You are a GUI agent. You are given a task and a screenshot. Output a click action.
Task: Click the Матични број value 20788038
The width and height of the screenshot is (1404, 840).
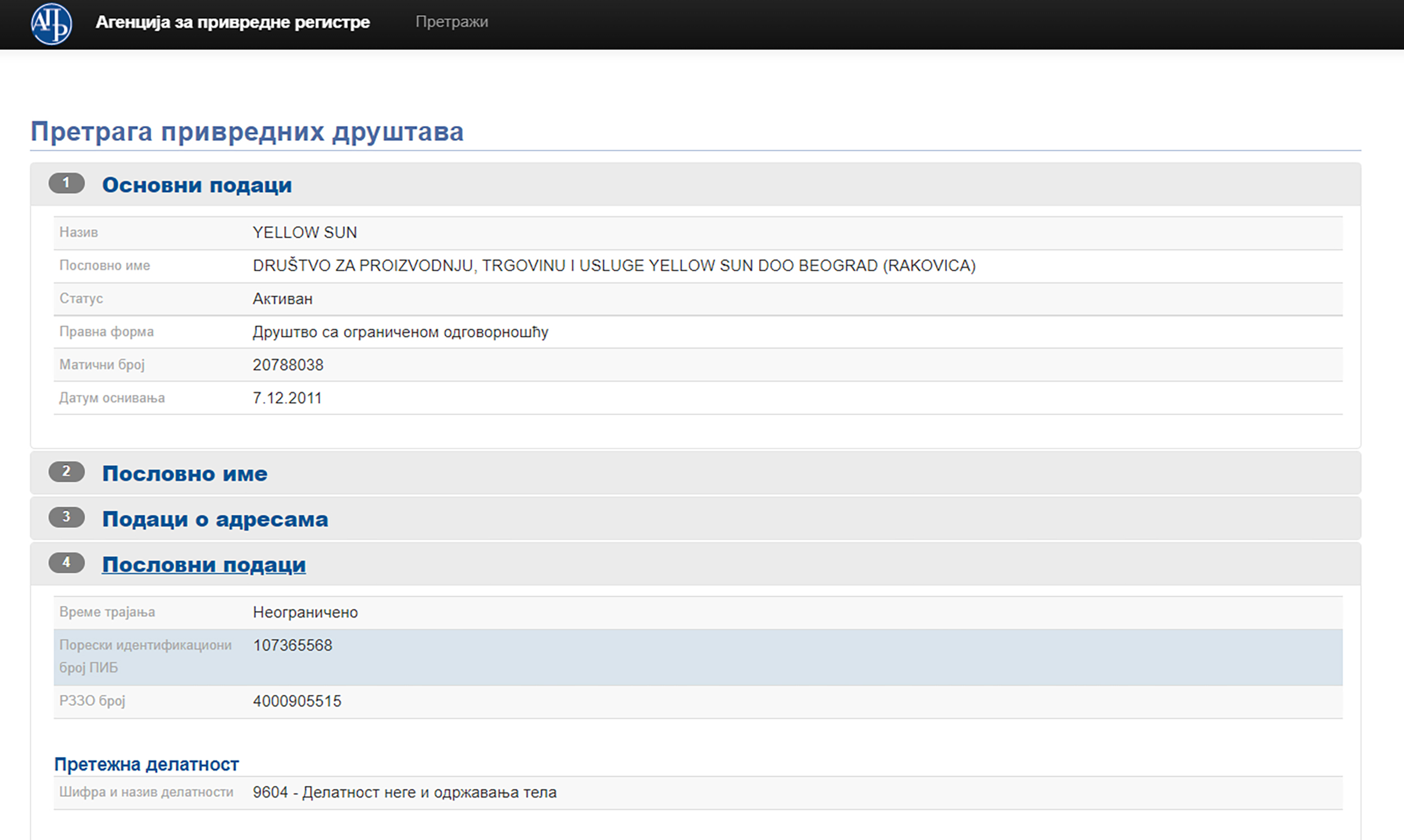(x=288, y=365)
